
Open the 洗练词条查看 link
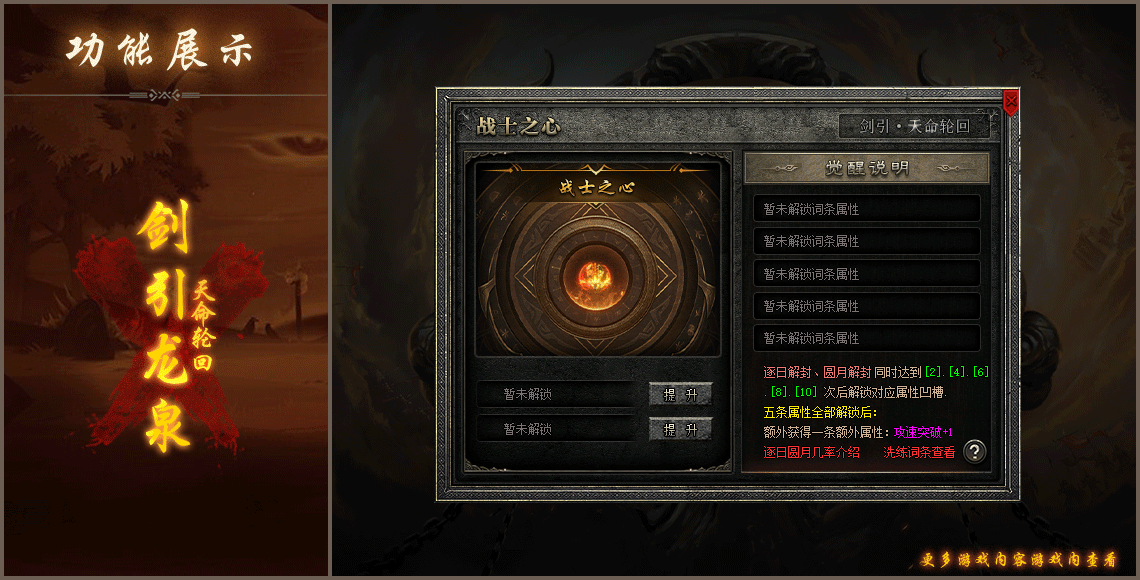pyautogui.click(x=919, y=452)
